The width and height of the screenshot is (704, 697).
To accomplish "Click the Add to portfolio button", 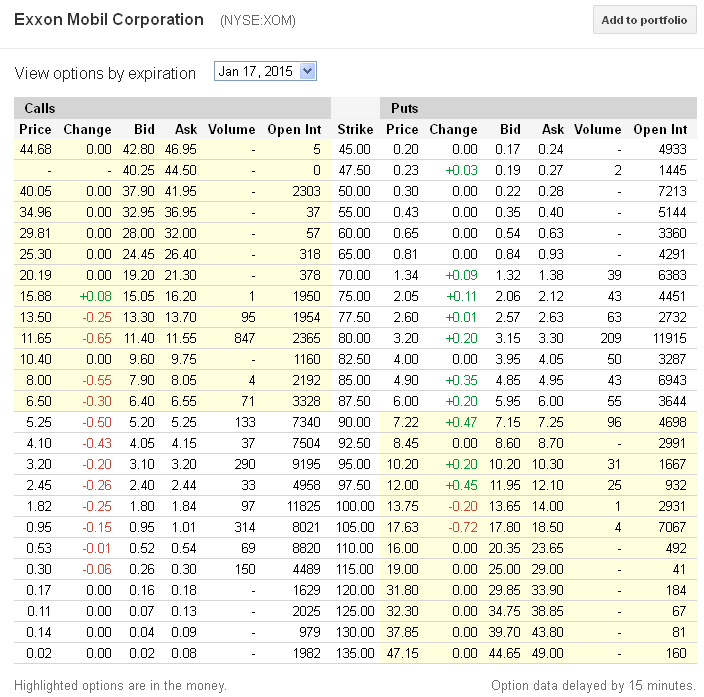I will 644,20.
